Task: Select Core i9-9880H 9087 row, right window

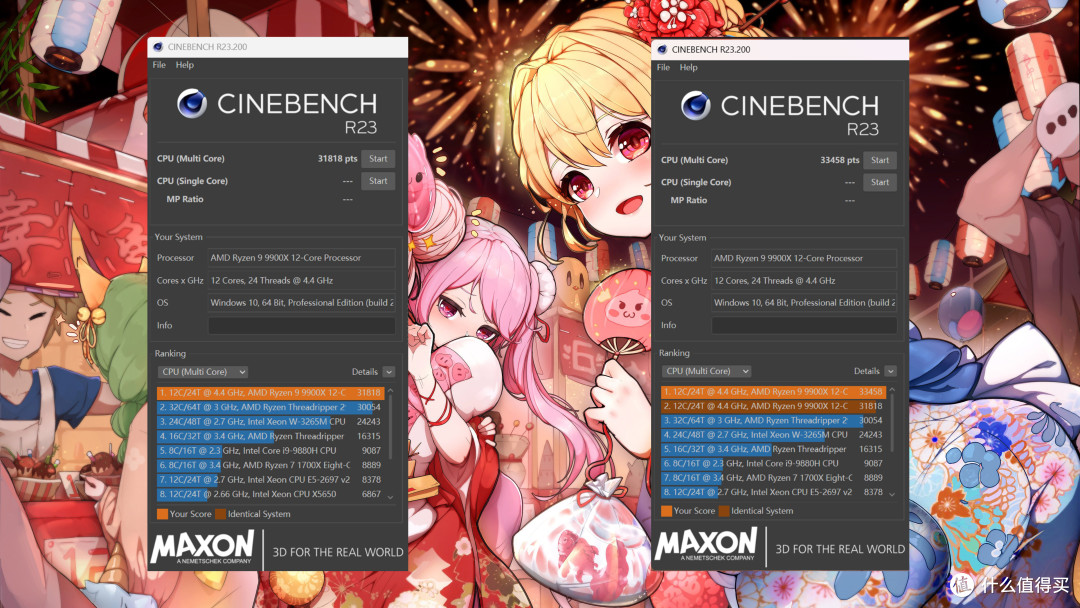Action: click(x=773, y=463)
